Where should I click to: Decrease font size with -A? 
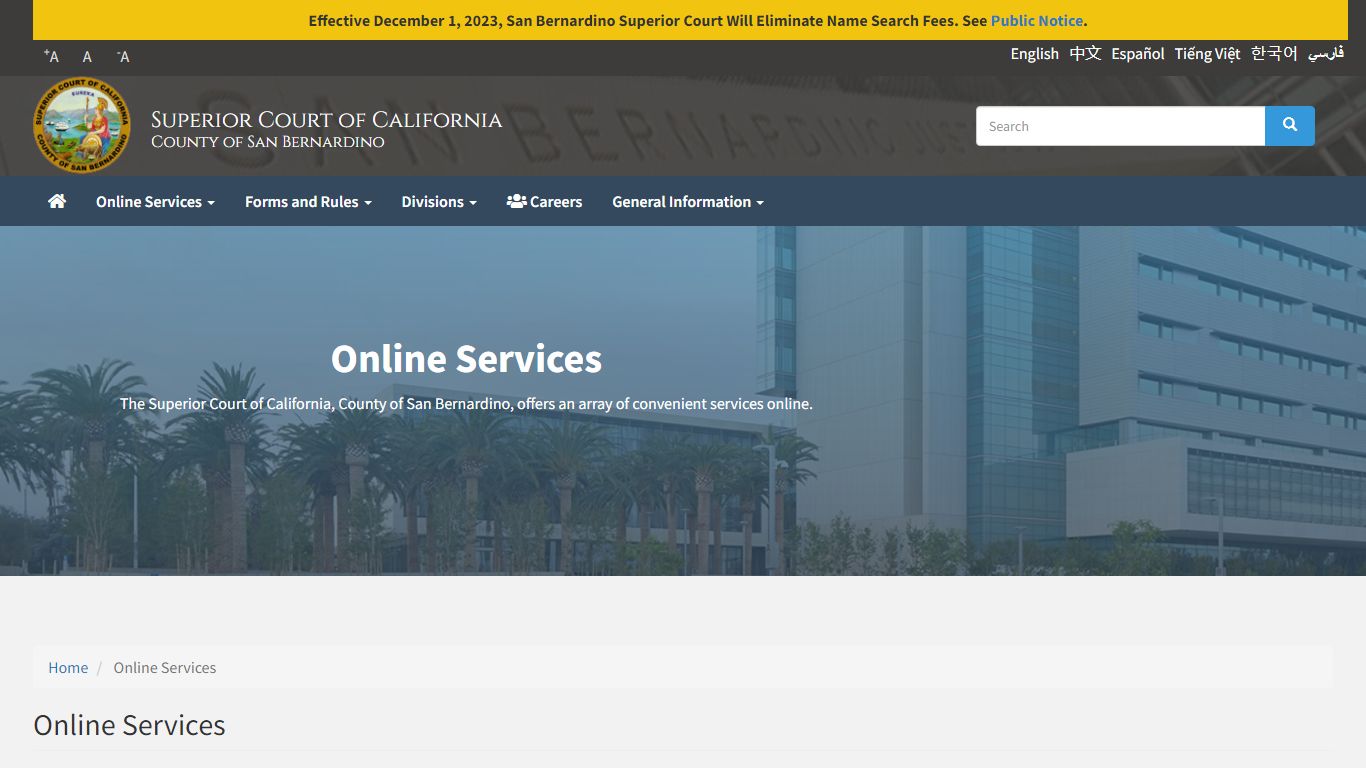pyautogui.click(x=123, y=56)
